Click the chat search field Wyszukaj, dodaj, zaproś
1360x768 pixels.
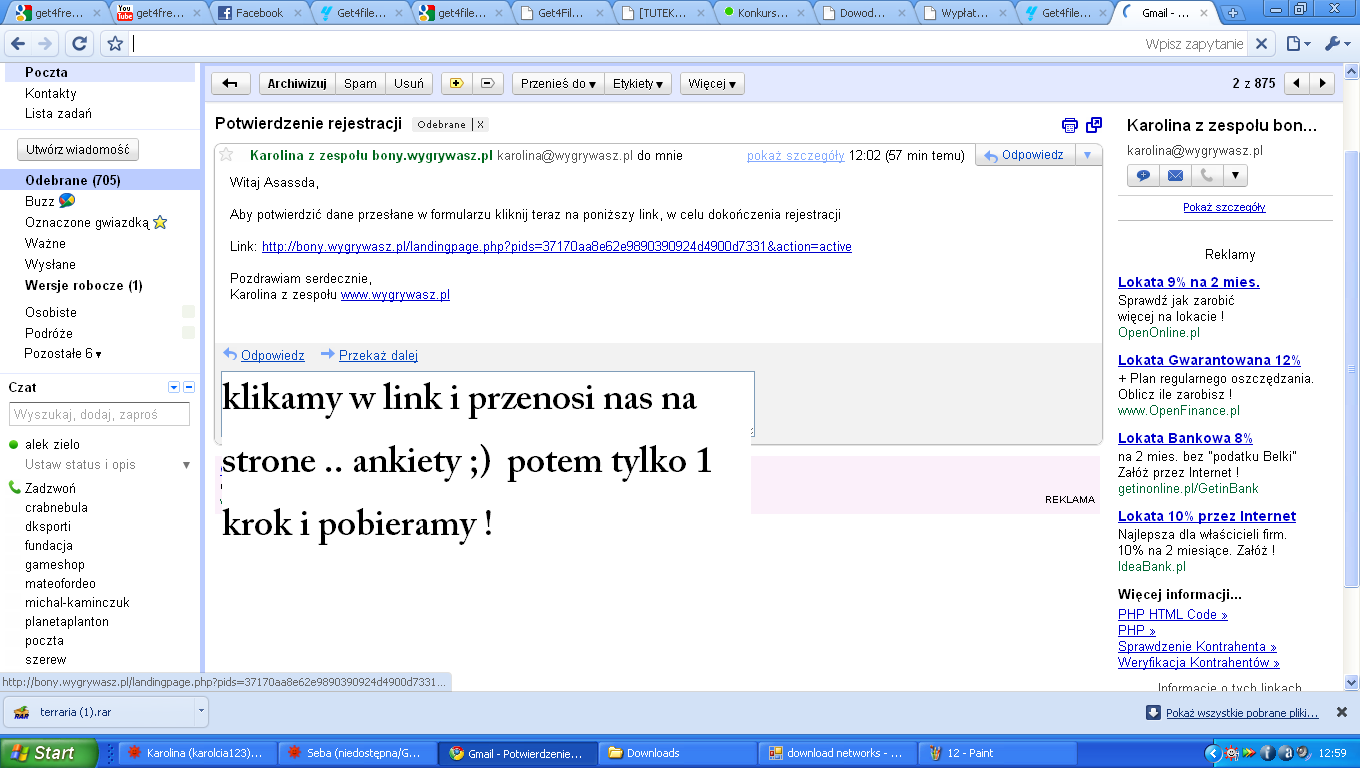click(x=99, y=414)
